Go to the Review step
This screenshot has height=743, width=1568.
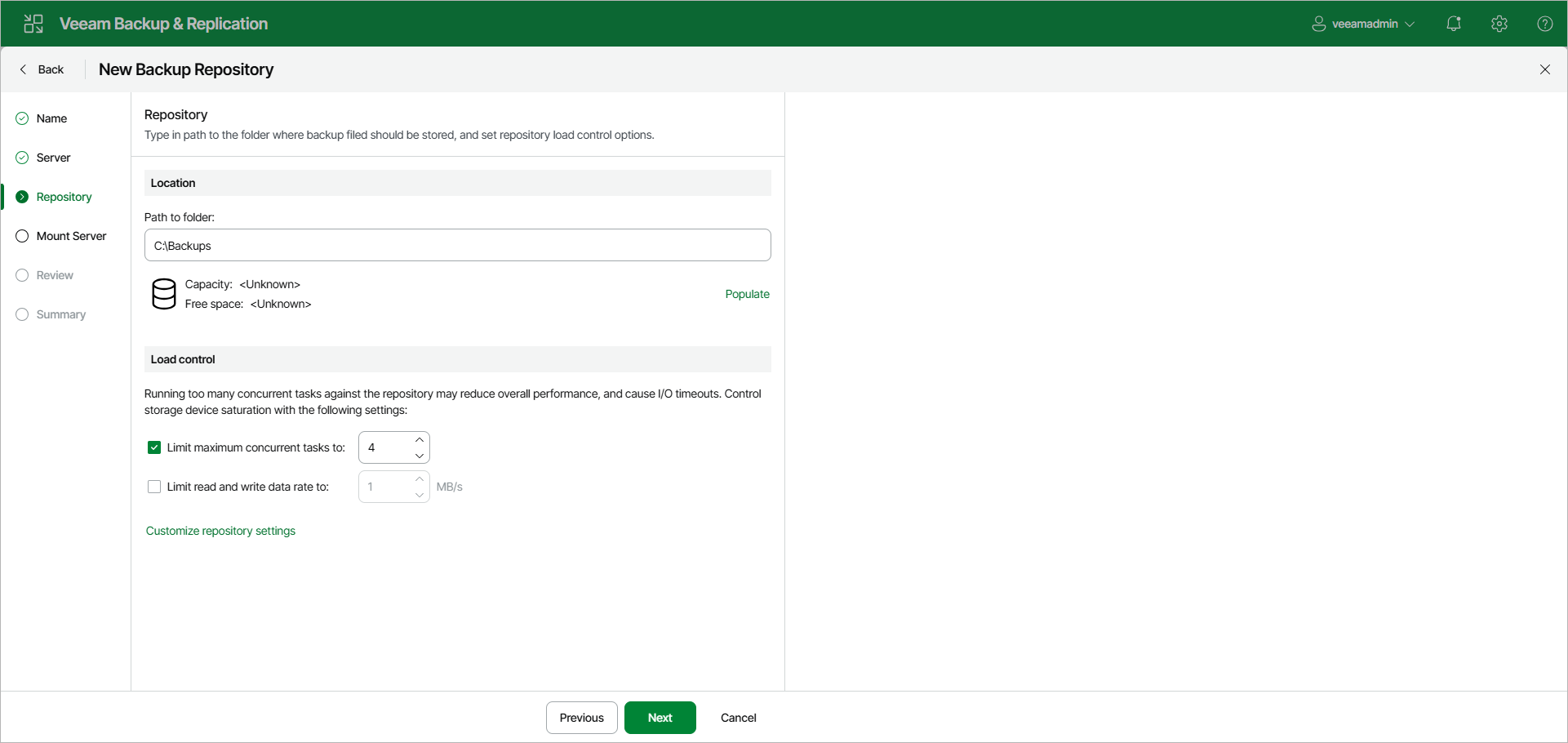coord(55,275)
